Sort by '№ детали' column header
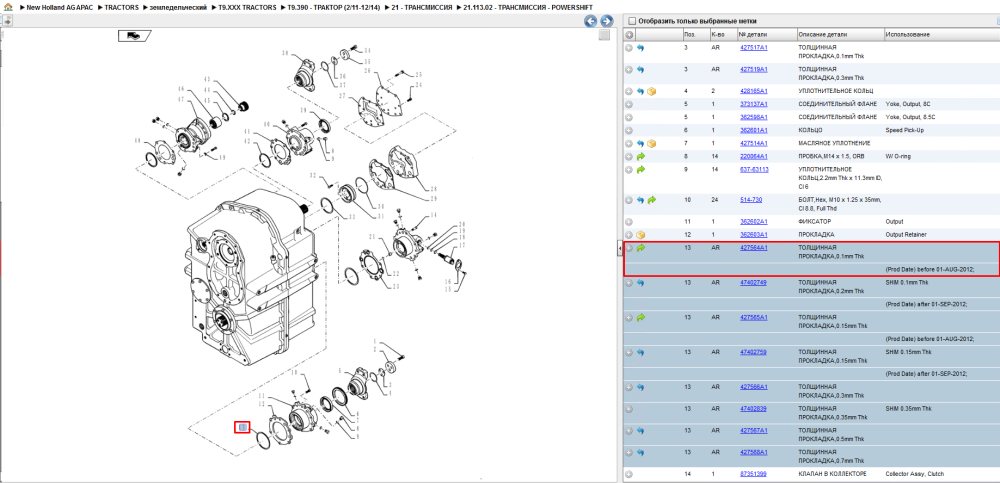Image resolution: width=1000 pixels, height=483 pixels. tap(766, 34)
